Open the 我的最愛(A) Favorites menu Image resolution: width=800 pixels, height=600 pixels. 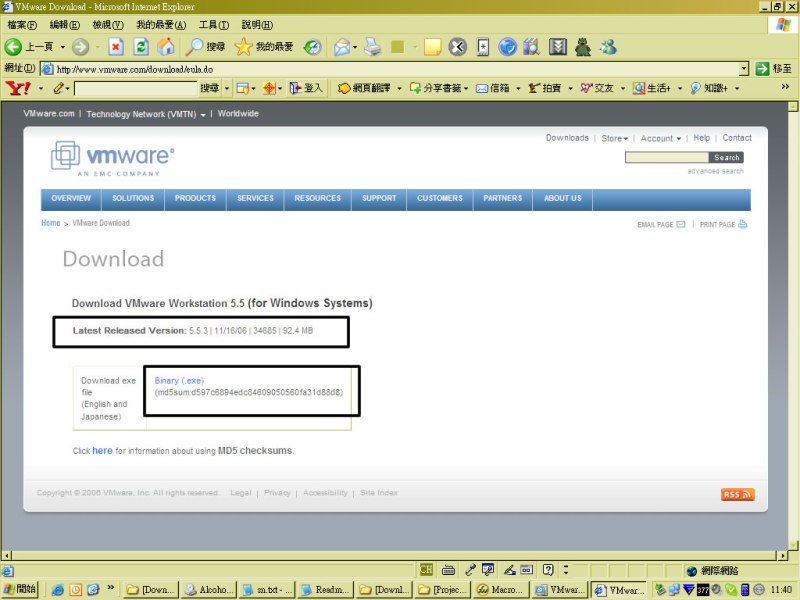[x=161, y=24]
